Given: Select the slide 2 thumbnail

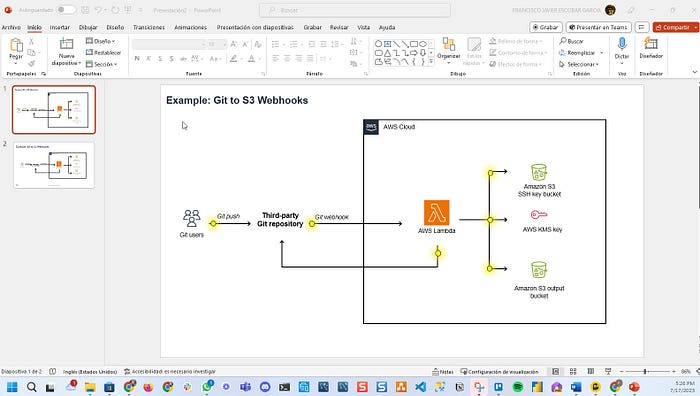Looking at the screenshot, I should tap(54, 165).
